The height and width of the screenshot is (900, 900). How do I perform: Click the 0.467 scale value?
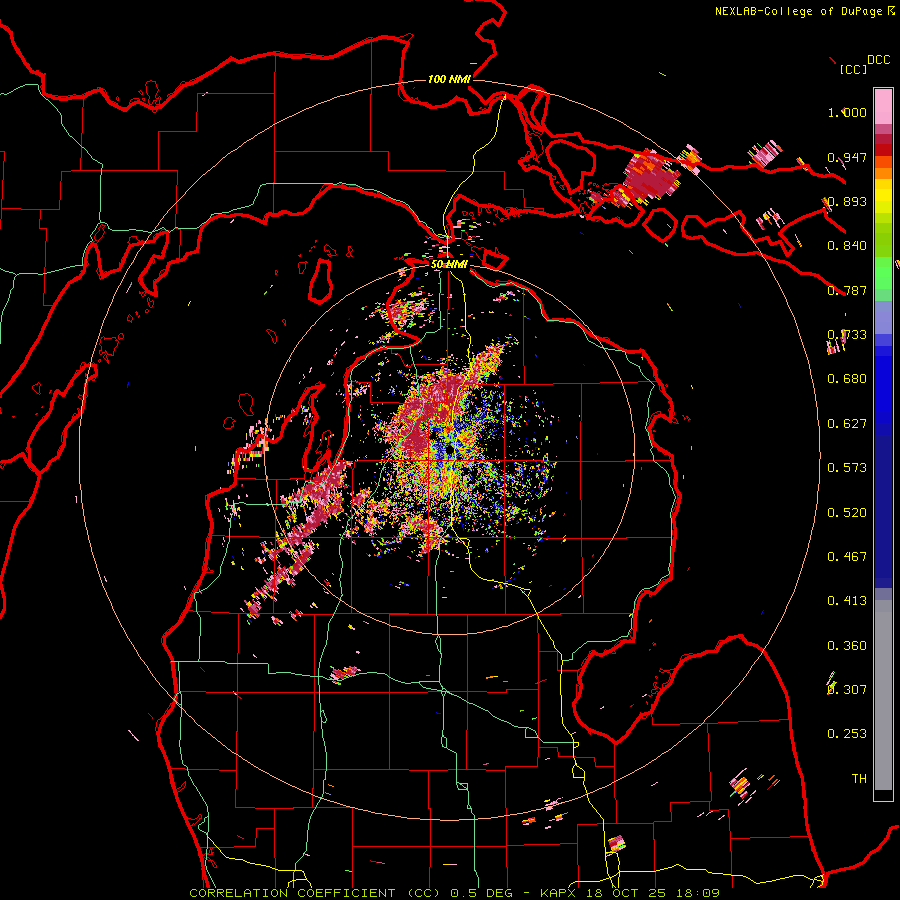pos(847,557)
